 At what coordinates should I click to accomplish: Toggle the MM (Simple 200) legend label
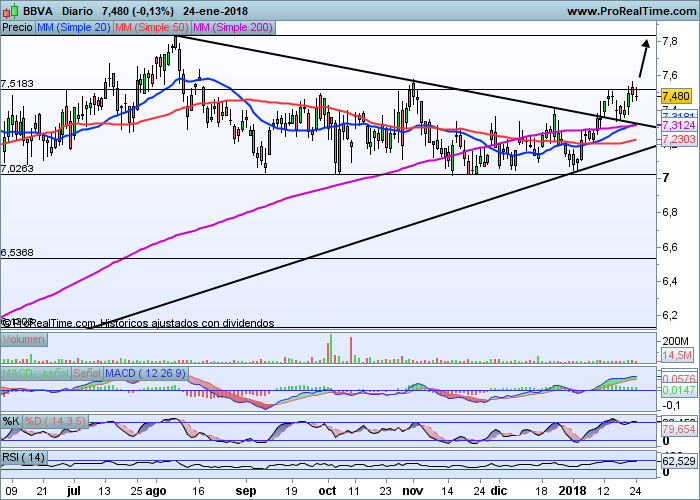coord(231,28)
